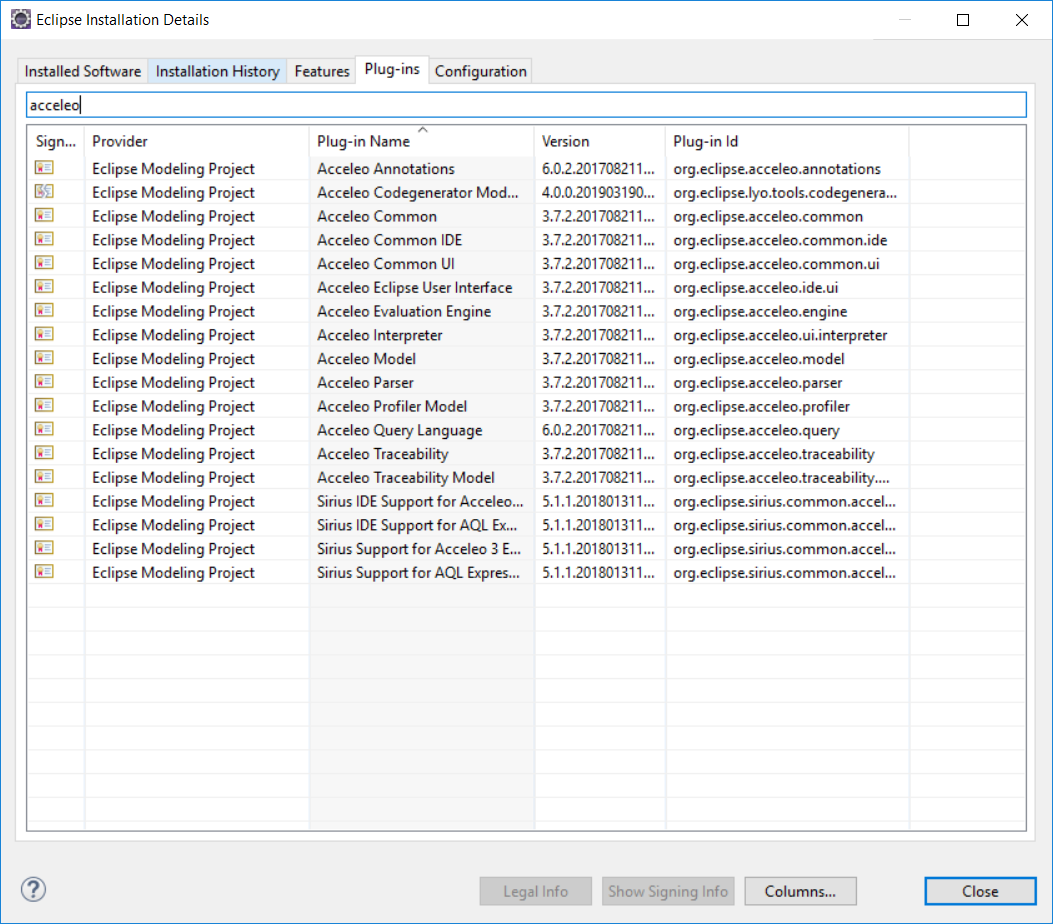Select the Acceleo Annotations plug-in name
This screenshot has width=1053, height=924.
tap(386, 169)
